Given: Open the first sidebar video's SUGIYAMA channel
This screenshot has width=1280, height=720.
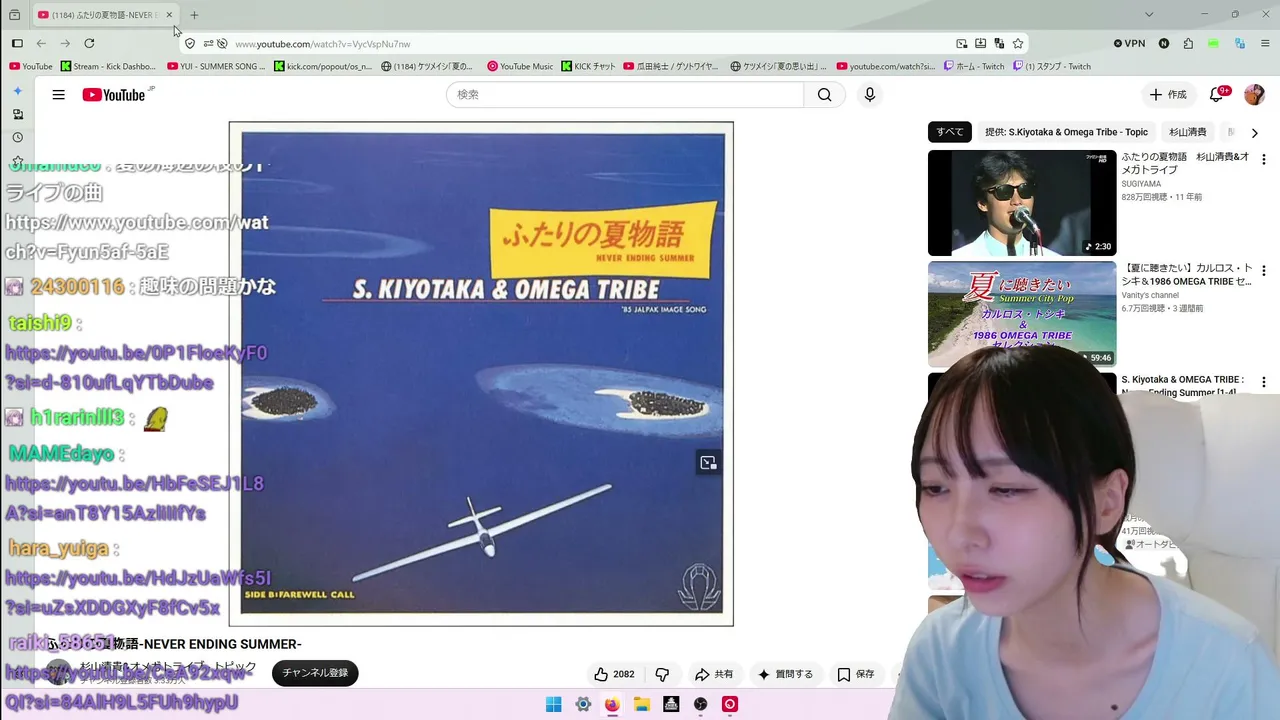Looking at the screenshot, I should pyautogui.click(x=1141, y=184).
